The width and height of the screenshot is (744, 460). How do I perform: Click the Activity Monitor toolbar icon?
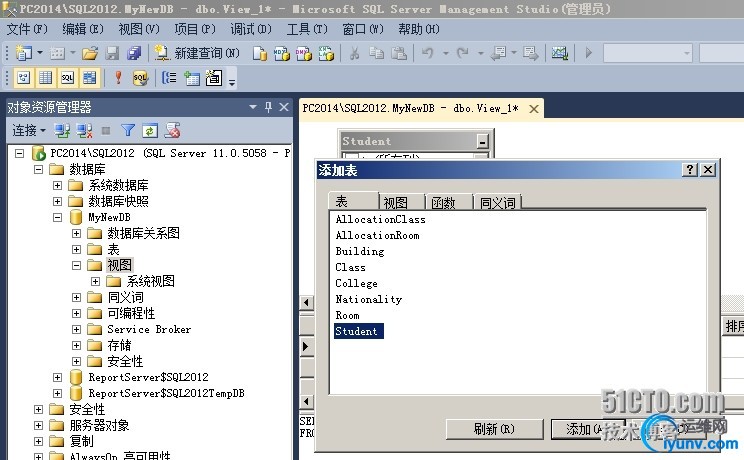point(560,53)
